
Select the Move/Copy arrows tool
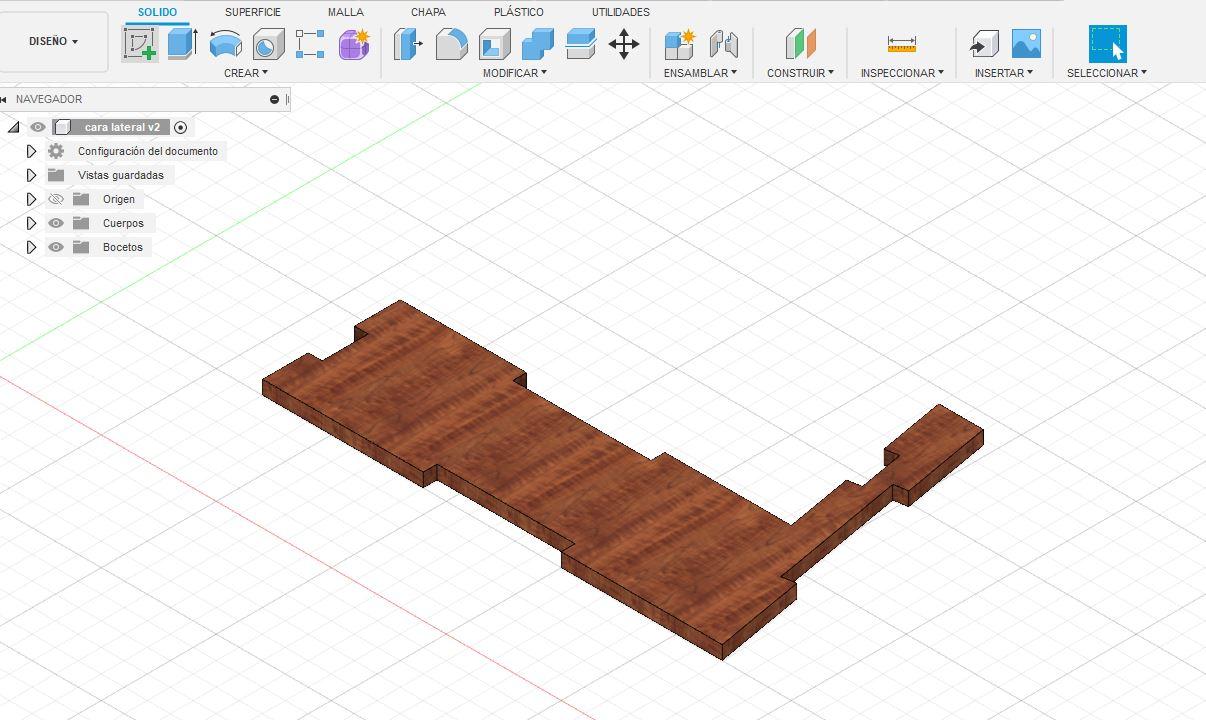click(624, 44)
